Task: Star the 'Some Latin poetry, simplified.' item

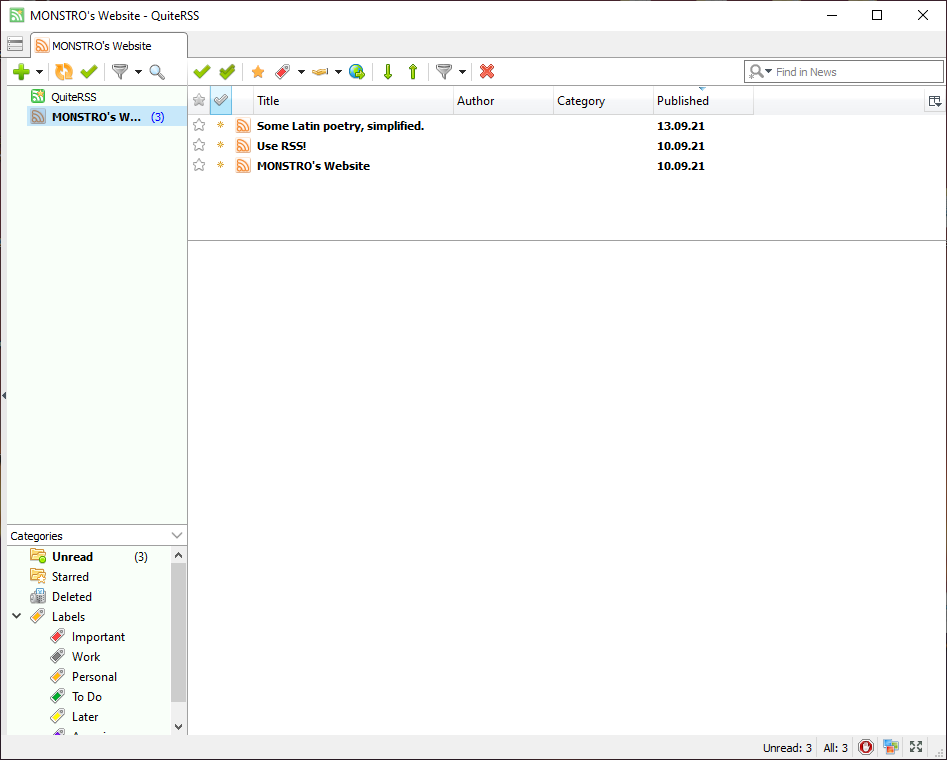Action: [199, 126]
